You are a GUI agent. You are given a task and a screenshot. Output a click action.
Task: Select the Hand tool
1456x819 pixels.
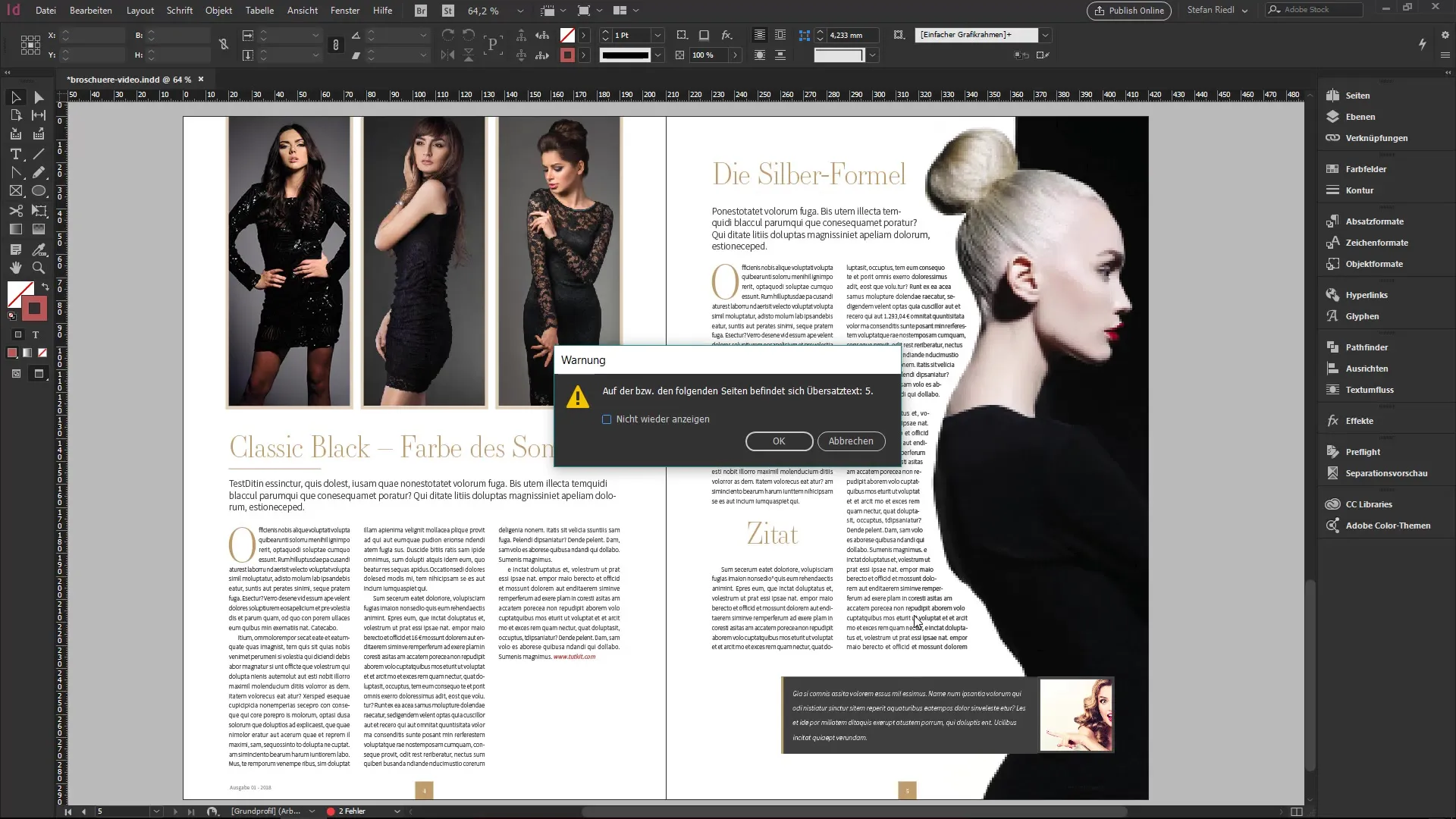(x=15, y=268)
